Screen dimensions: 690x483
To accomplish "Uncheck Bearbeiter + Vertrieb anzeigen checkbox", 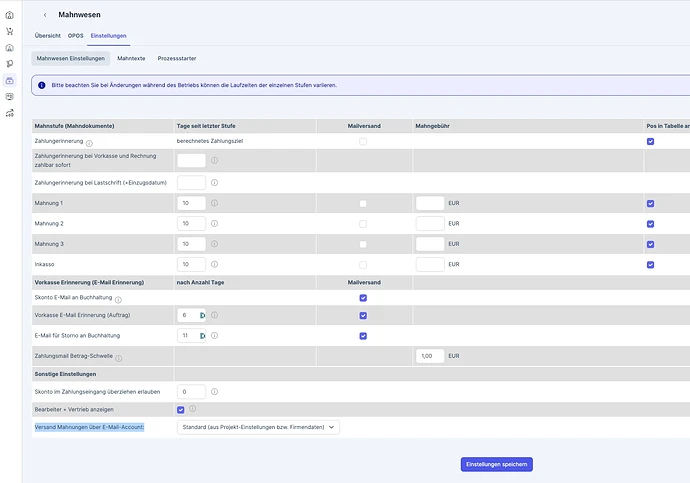I will [181, 410].
